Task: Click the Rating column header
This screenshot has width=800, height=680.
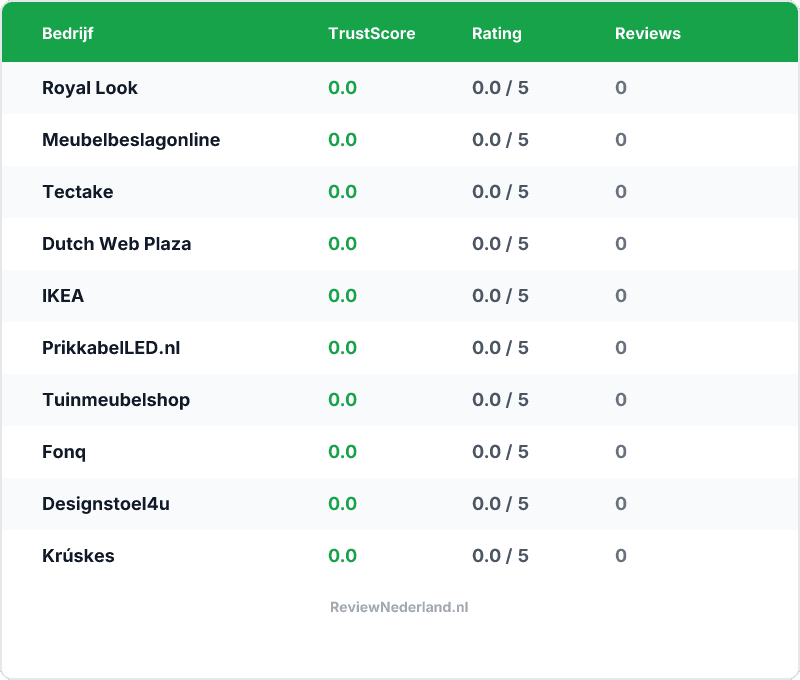Action: point(496,33)
